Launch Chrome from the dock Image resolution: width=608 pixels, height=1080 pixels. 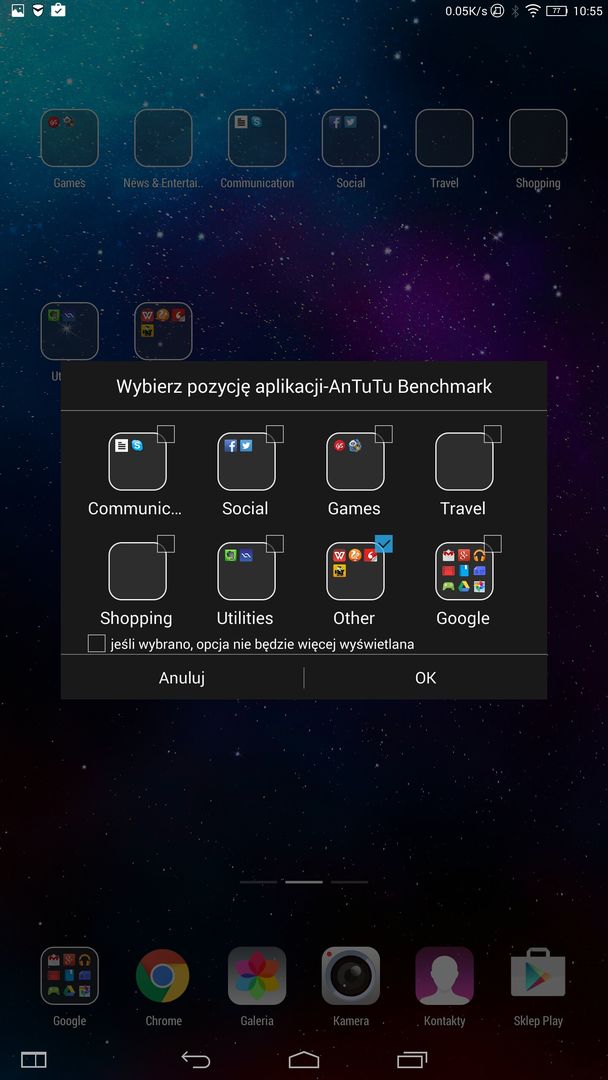click(x=163, y=975)
